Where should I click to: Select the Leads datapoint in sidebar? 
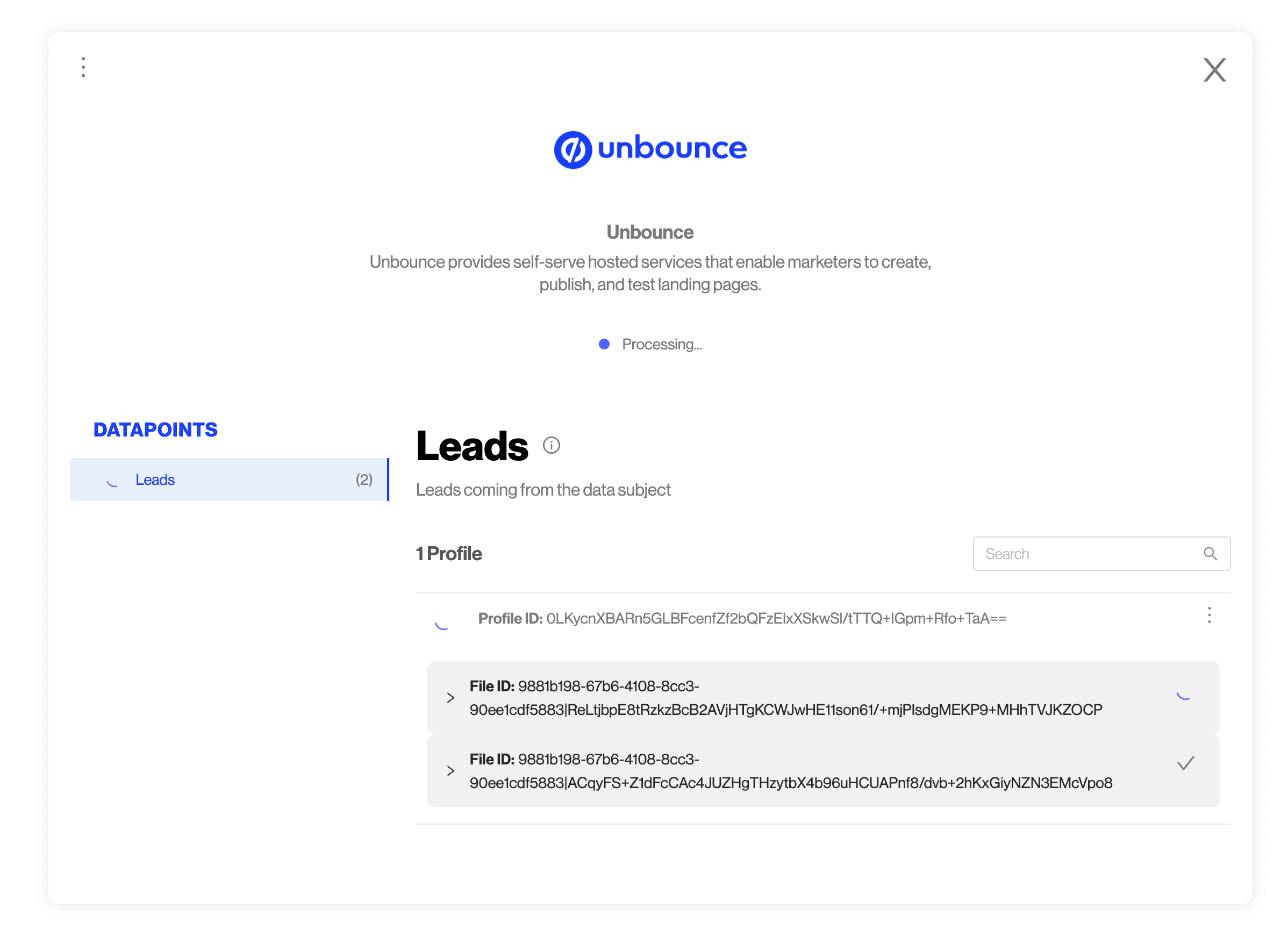click(x=155, y=480)
